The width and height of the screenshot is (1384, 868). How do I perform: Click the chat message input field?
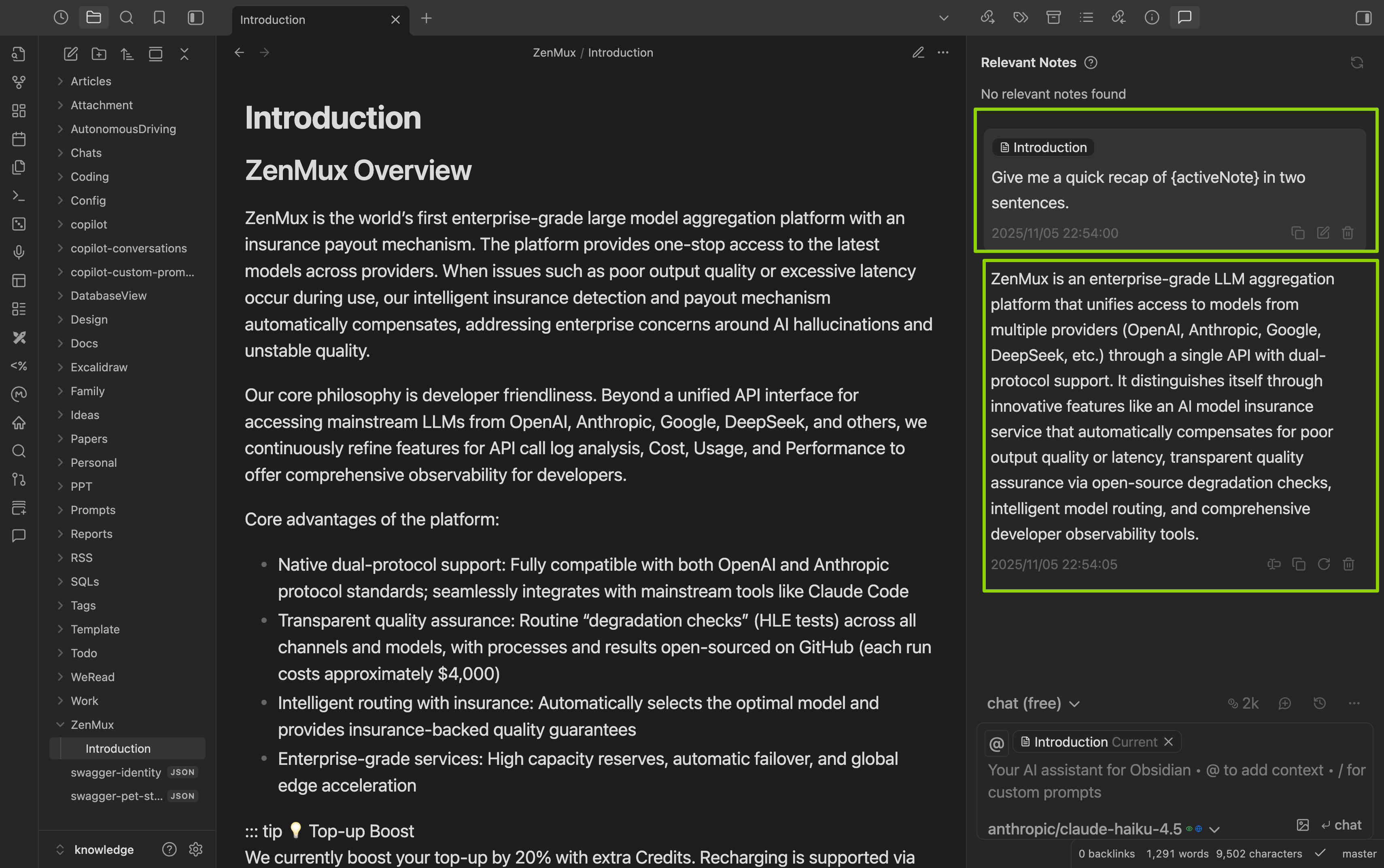(1176, 781)
